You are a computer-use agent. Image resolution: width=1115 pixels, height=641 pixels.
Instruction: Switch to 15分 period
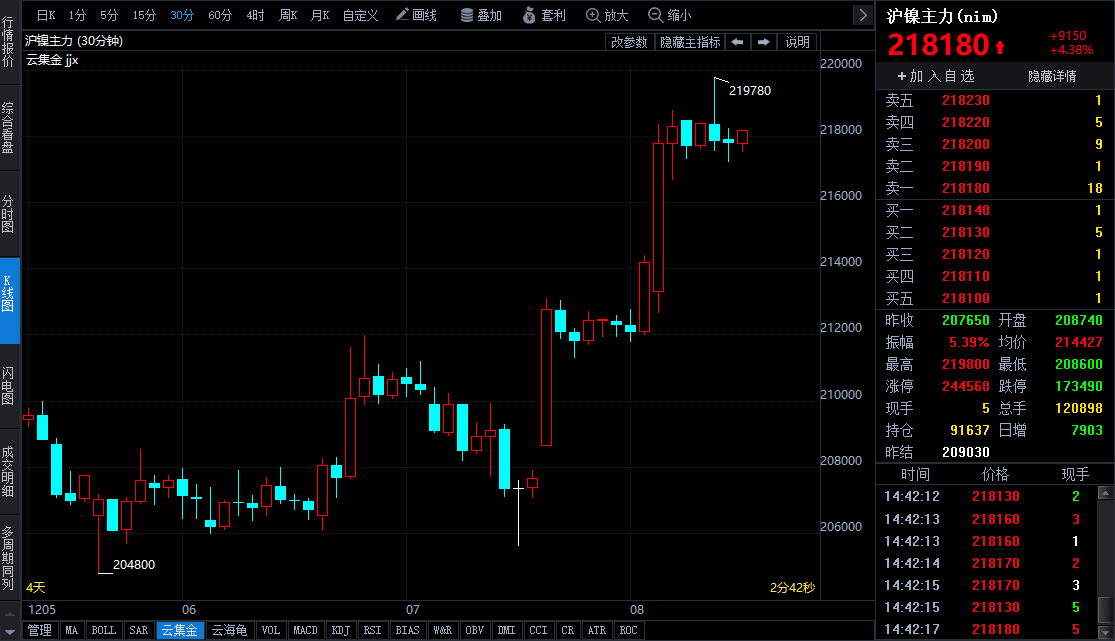(144, 15)
